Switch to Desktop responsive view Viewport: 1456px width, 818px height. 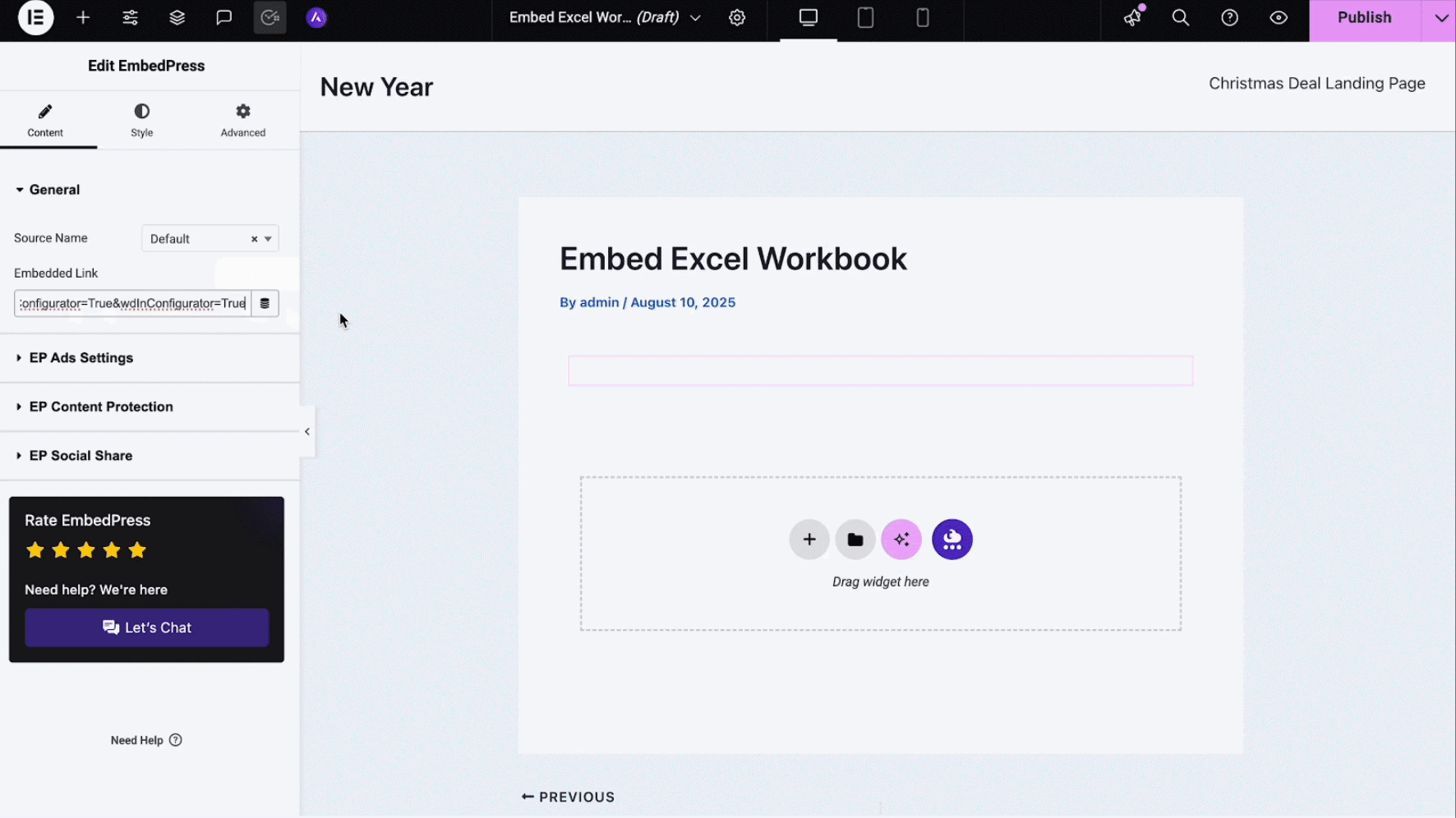pyautogui.click(x=809, y=18)
